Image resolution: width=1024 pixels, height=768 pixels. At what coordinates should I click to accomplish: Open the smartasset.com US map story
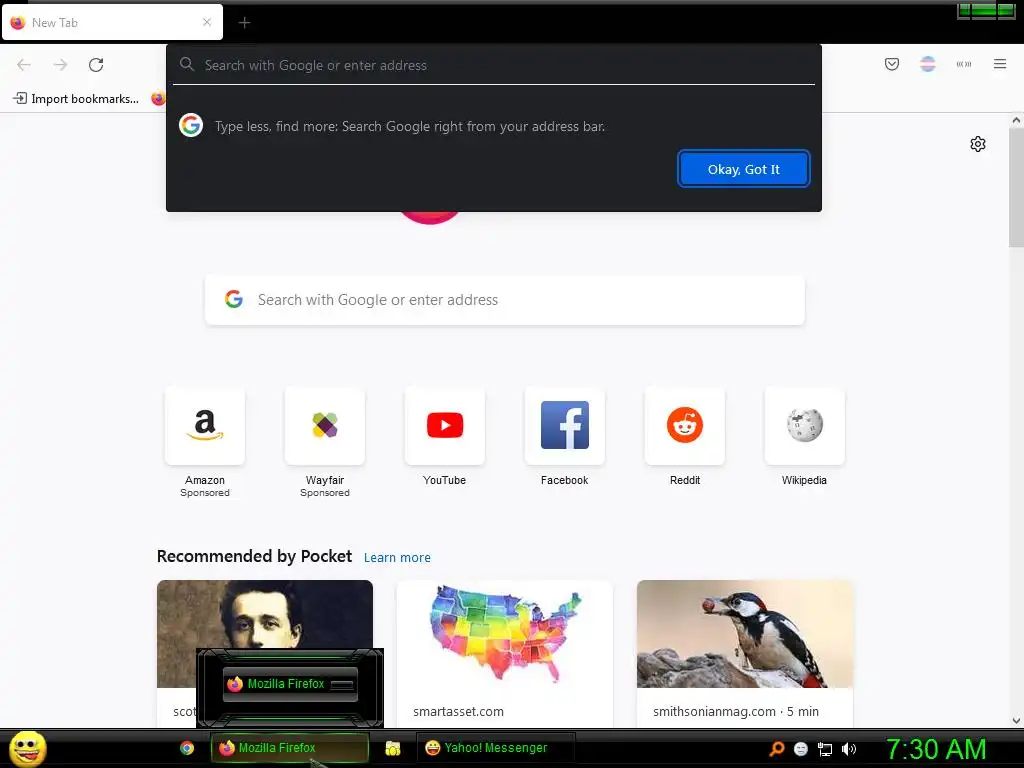504,653
